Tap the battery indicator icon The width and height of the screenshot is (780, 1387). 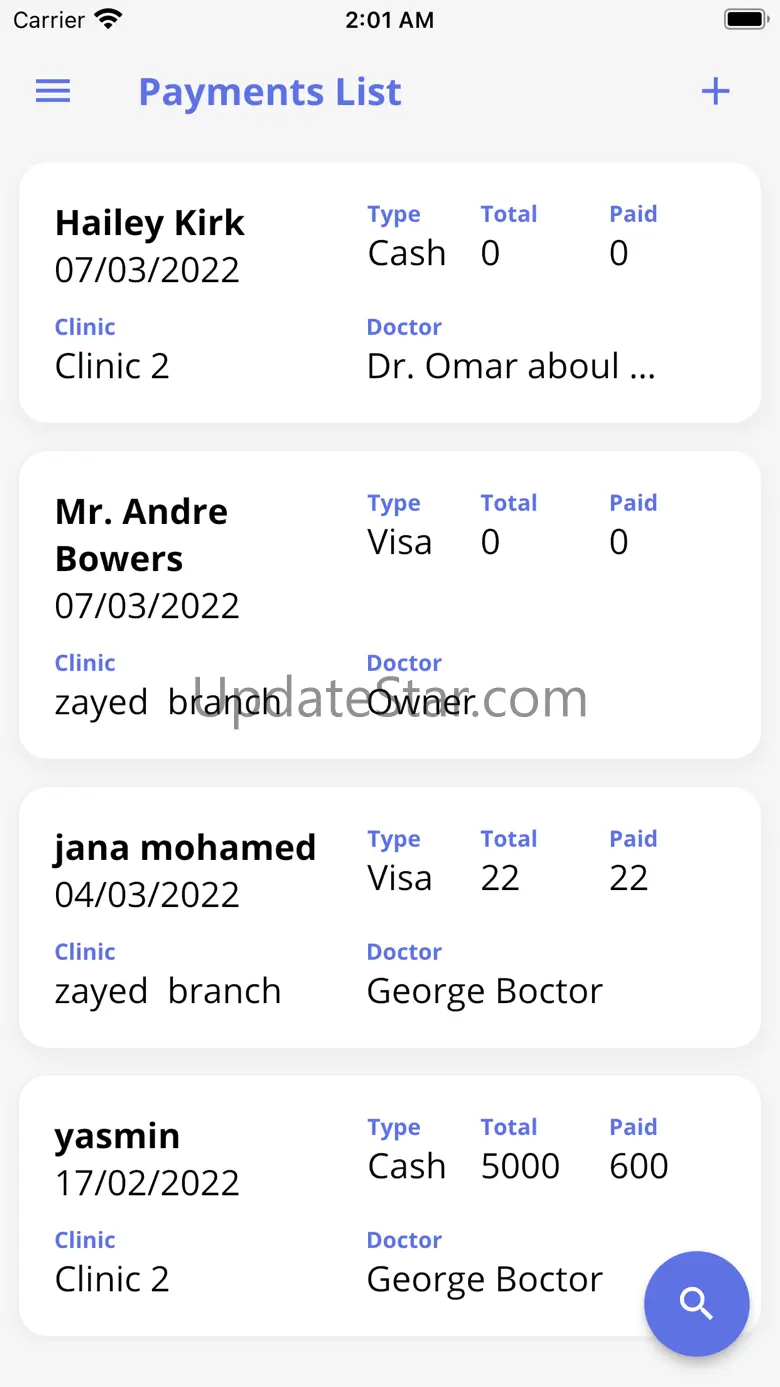[744, 19]
